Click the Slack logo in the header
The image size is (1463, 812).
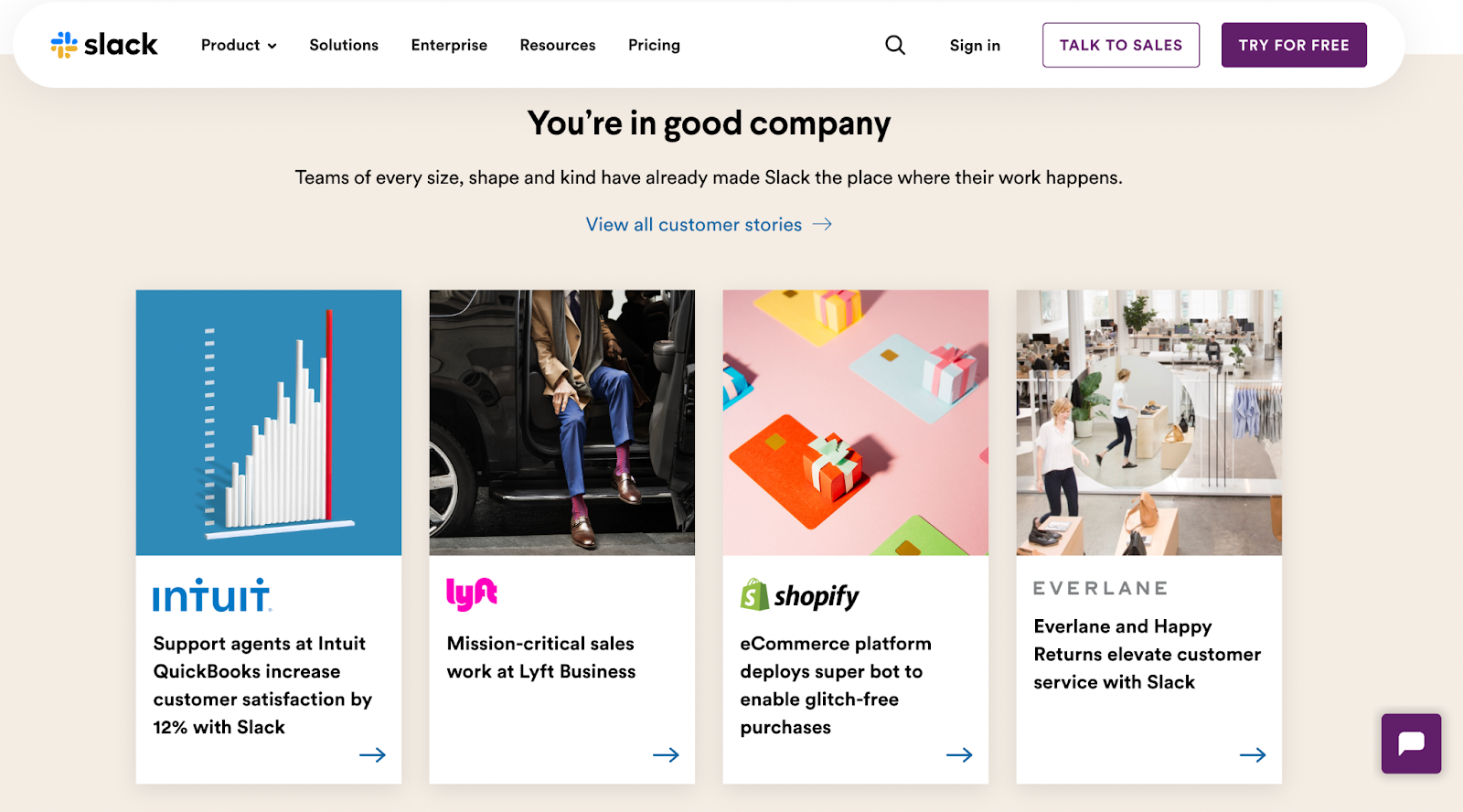(x=104, y=45)
